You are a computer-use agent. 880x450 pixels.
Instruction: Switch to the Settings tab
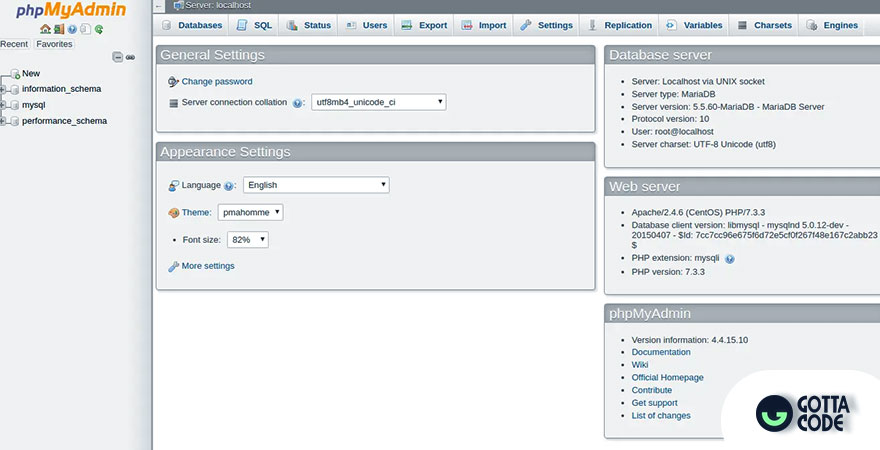click(547, 25)
